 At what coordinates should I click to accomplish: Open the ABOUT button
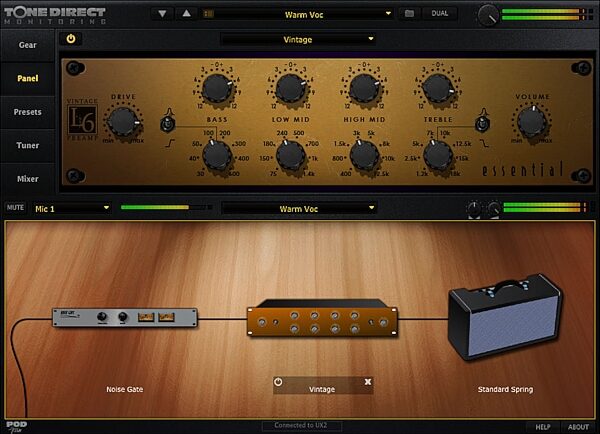coord(578,427)
